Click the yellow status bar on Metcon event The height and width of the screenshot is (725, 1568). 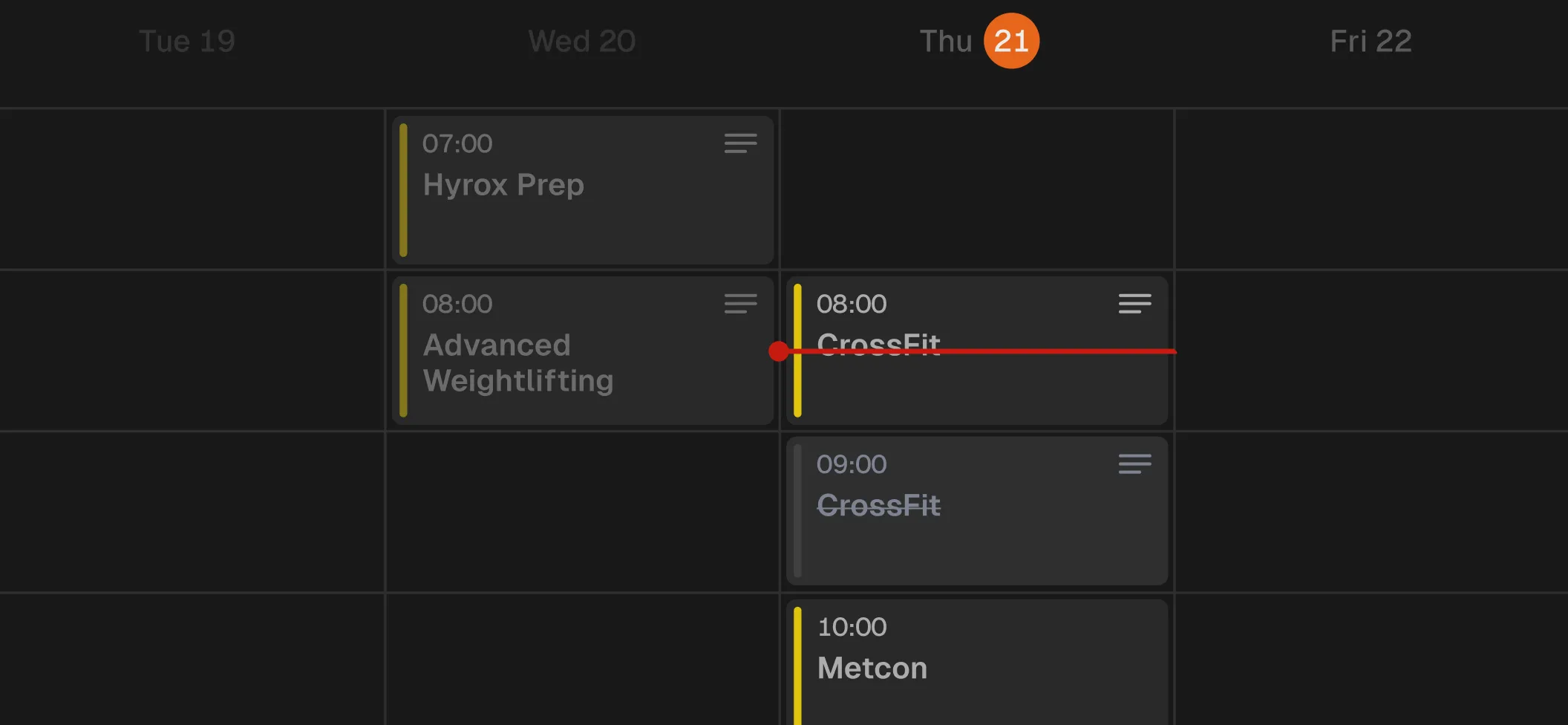click(x=798, y=665)
